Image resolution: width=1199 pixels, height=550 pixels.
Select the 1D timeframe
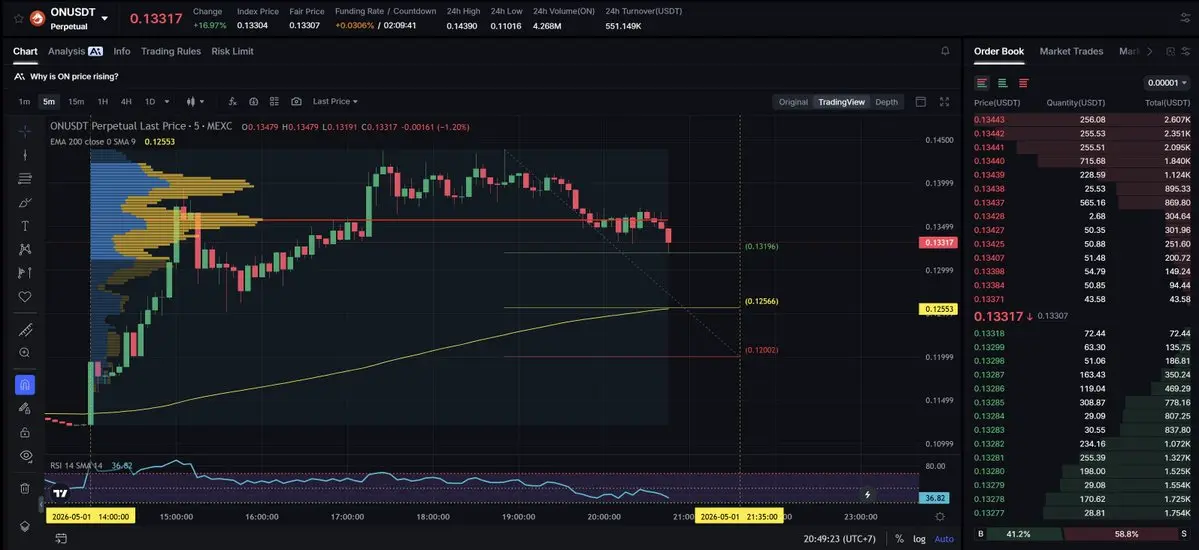click(150, 102)
